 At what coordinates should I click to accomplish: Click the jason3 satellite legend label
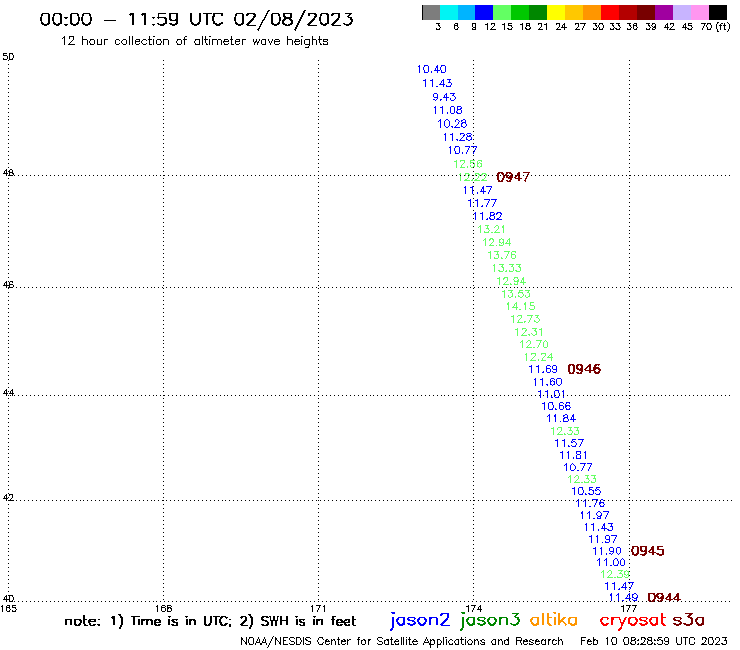coord(490,620)
